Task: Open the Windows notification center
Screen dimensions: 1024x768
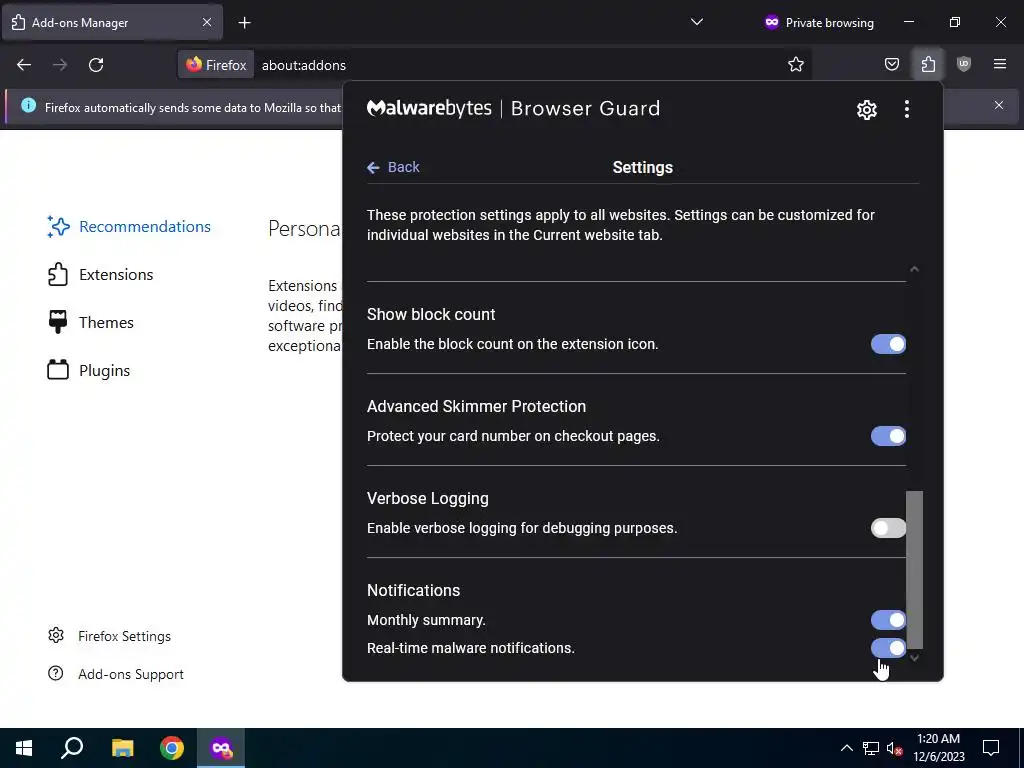Action: tap(991, 748)
